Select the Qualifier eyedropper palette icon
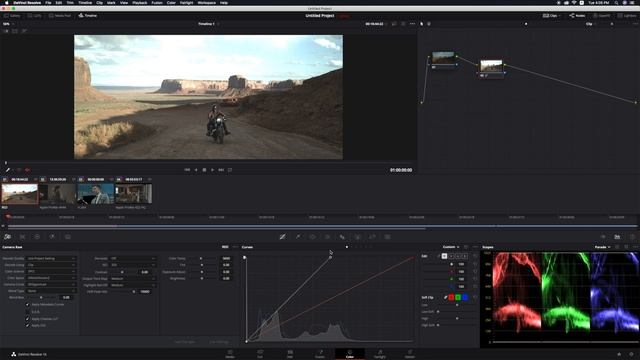Viewport: 640px width, 360px height. point(298,237)
